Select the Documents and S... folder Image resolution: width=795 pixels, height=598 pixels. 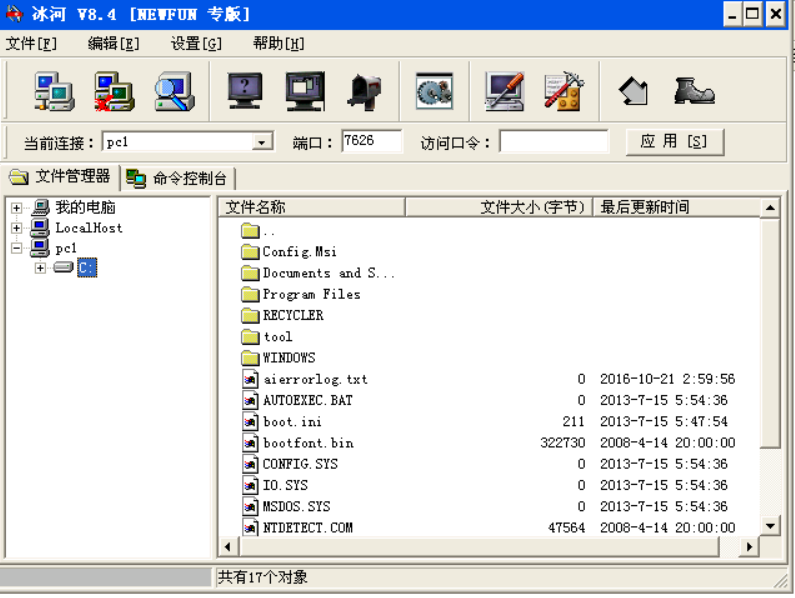pos(318,273)
